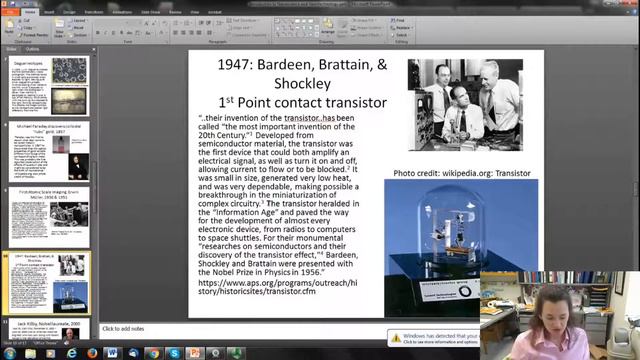Click the aps.org transistor URL on slide

pyautogui.click(x=278, y=287)
